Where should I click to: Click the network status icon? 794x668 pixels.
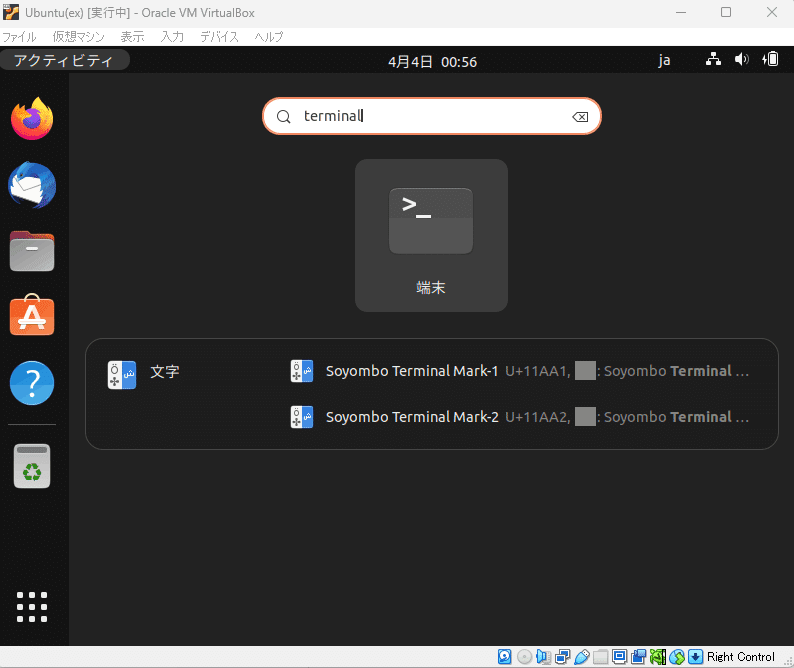pos(713,60)
